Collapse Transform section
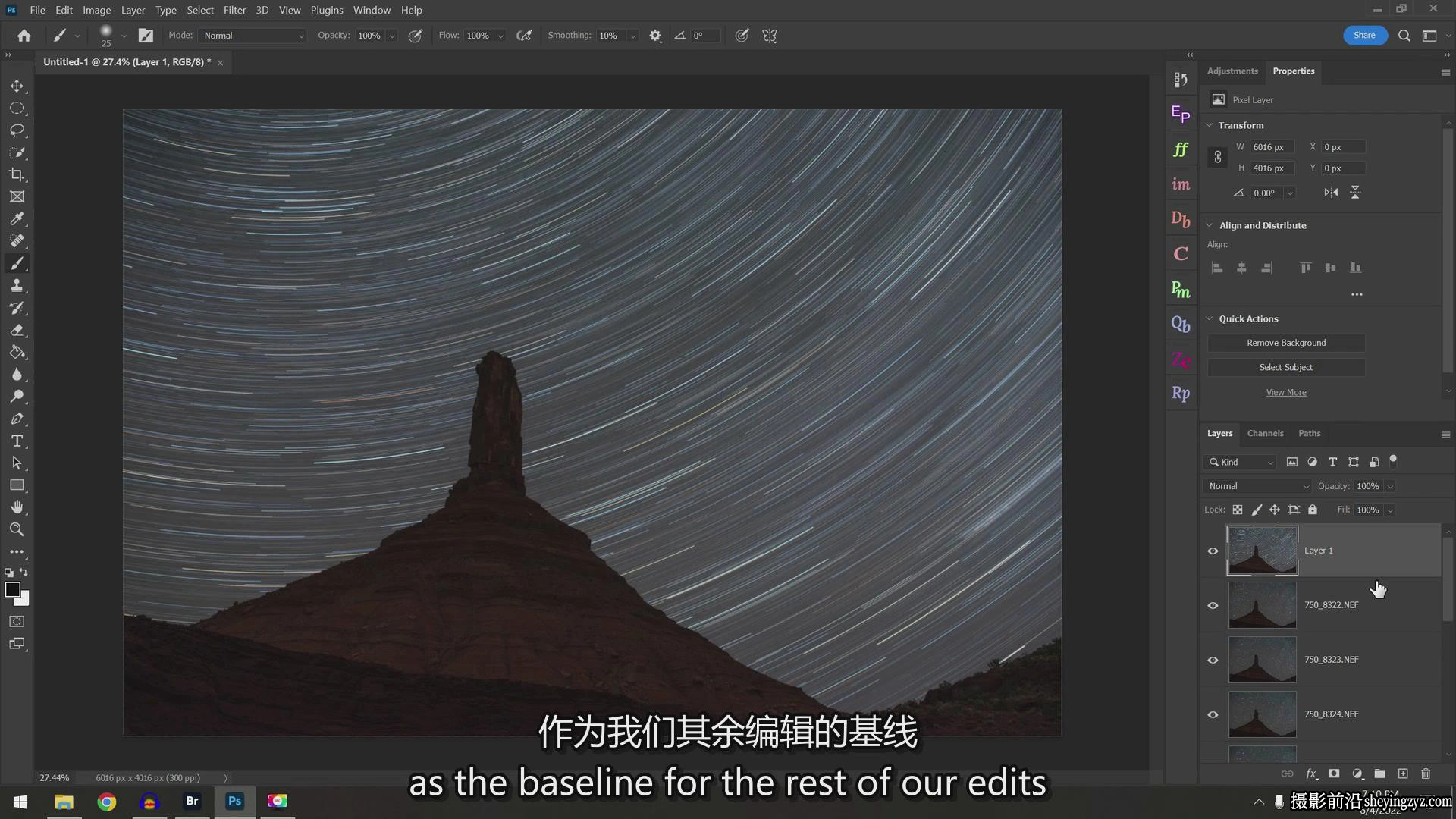Image resolution: width=1456 pixels, height=819 pixels. click(1210, 125)
